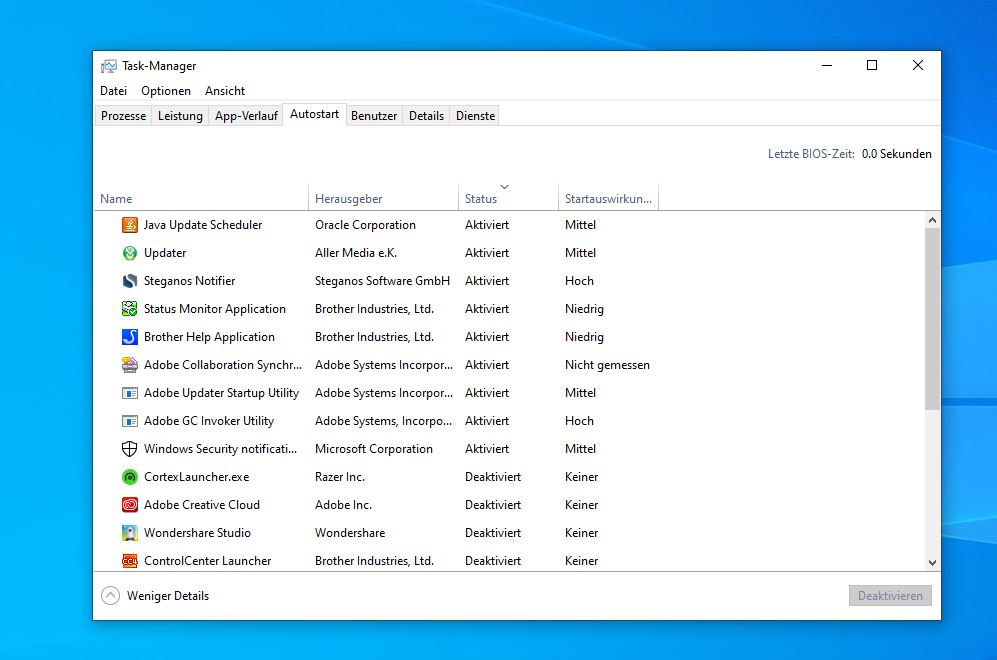Click Wondershare publisher cell
Screen dimensions: 997x660
click(x=350, y=533)
